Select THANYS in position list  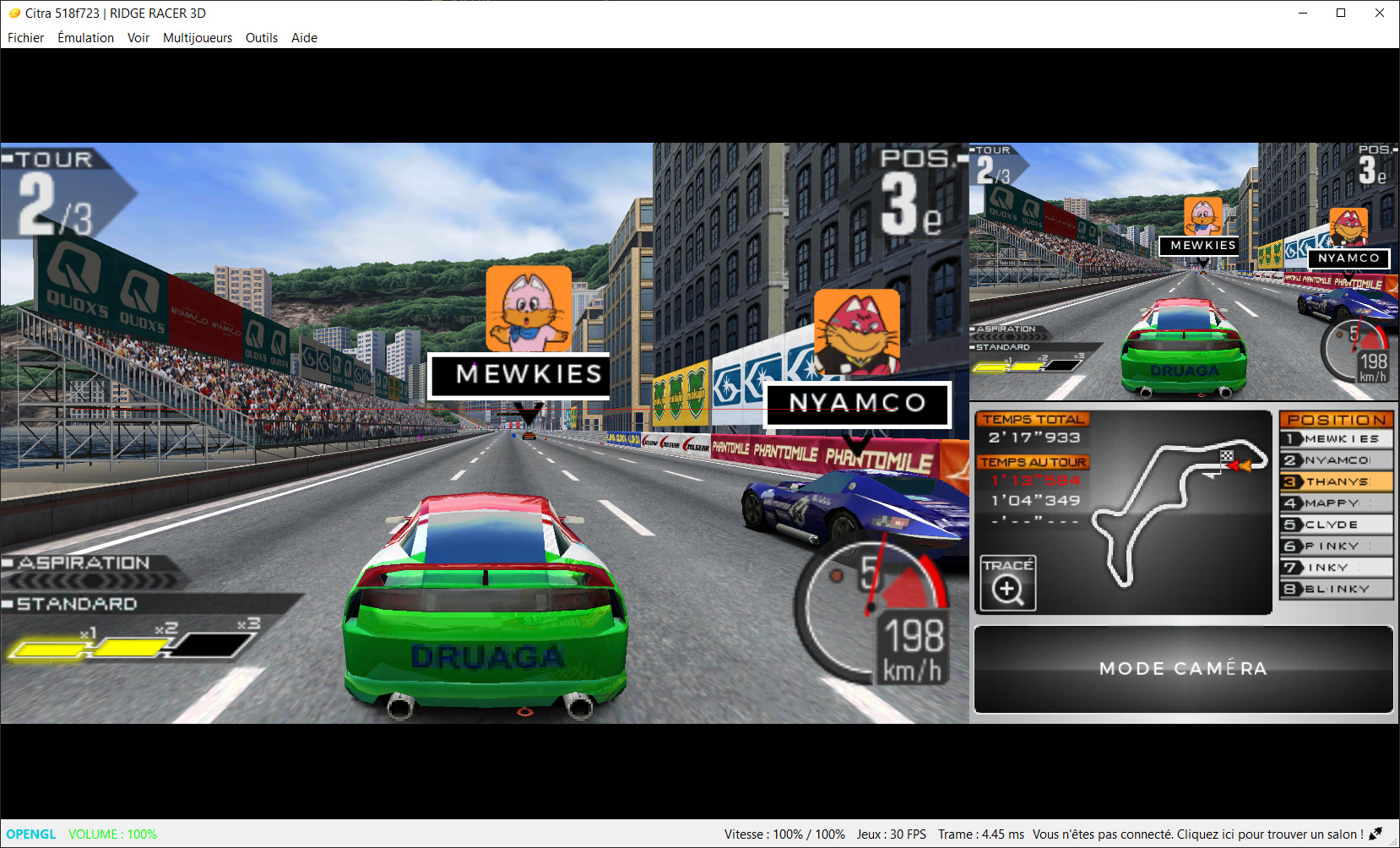click(1336, 481)
